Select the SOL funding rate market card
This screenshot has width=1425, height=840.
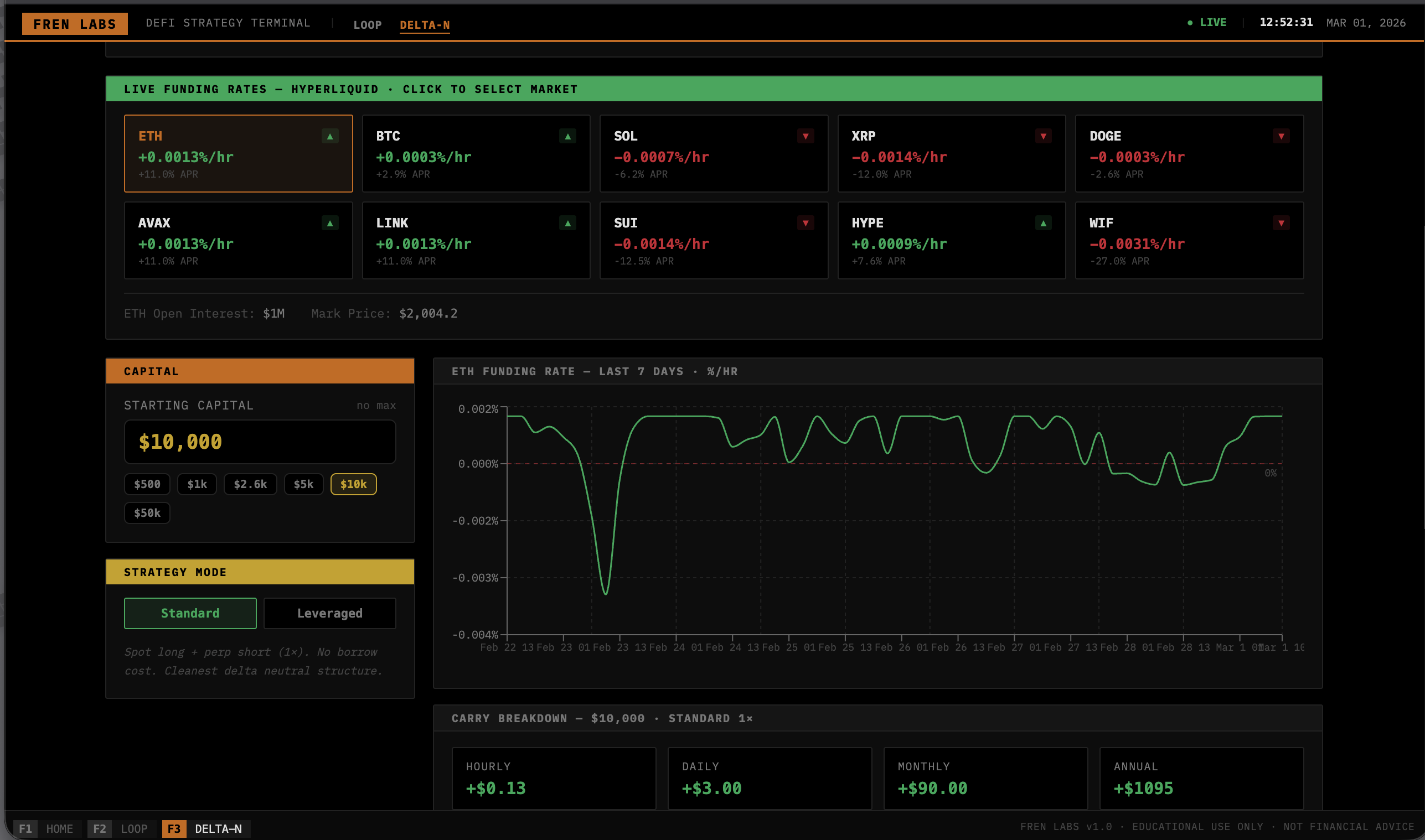click(x=714, y=153)
